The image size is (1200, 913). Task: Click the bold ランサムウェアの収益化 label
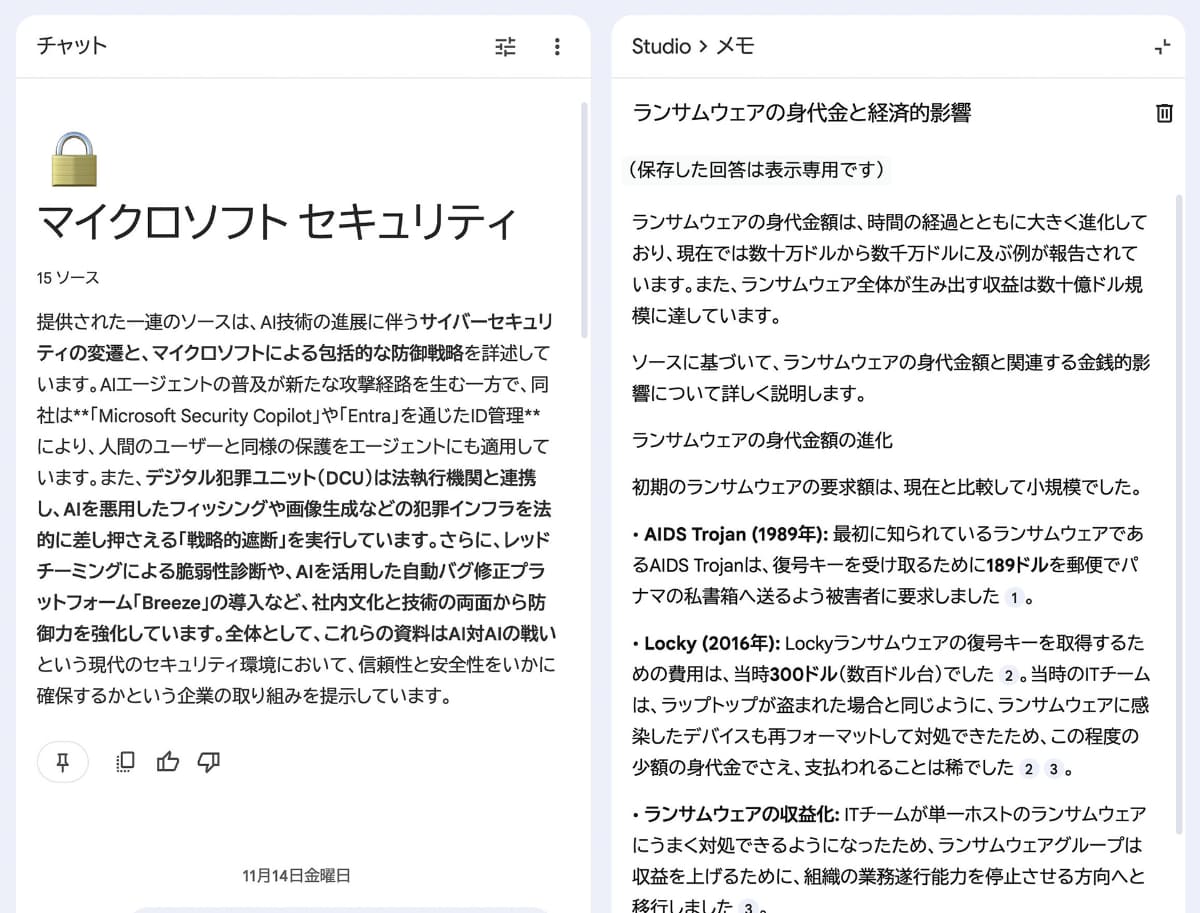[742, 814]
